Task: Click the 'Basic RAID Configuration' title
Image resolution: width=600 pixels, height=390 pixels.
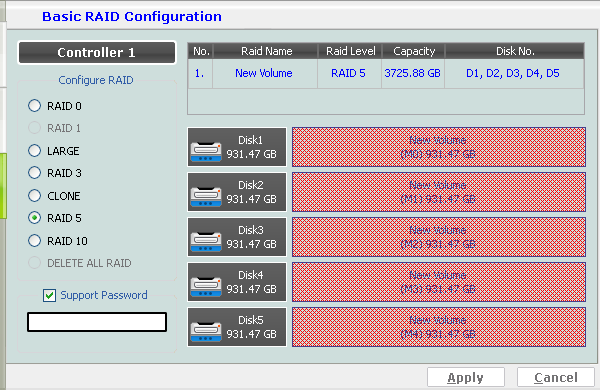Action: coord(132,16)
